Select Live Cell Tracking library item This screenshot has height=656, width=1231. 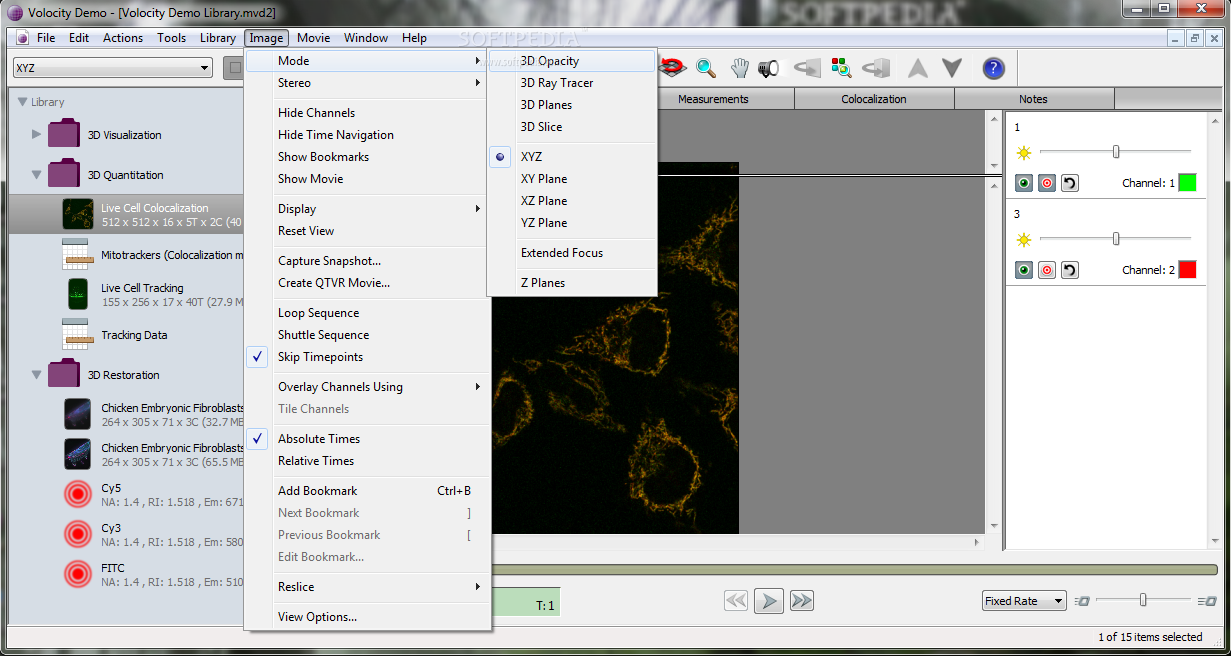126,294
